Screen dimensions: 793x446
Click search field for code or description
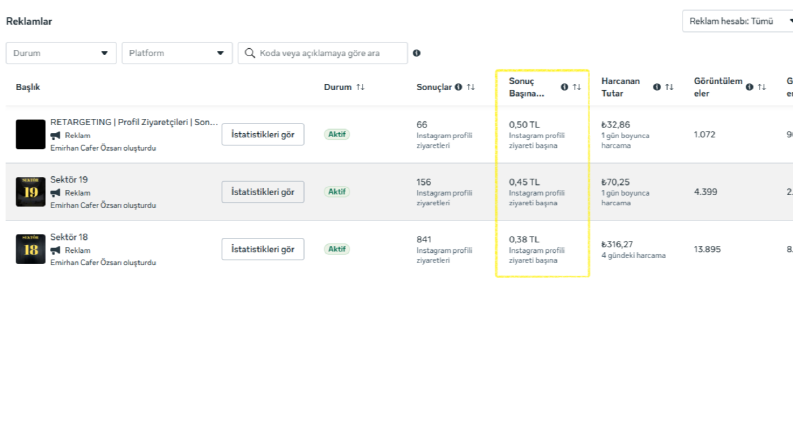(323, 53)
